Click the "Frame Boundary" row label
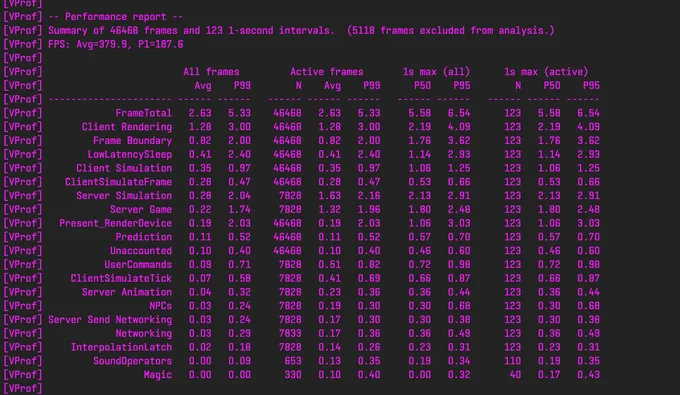 132,141
